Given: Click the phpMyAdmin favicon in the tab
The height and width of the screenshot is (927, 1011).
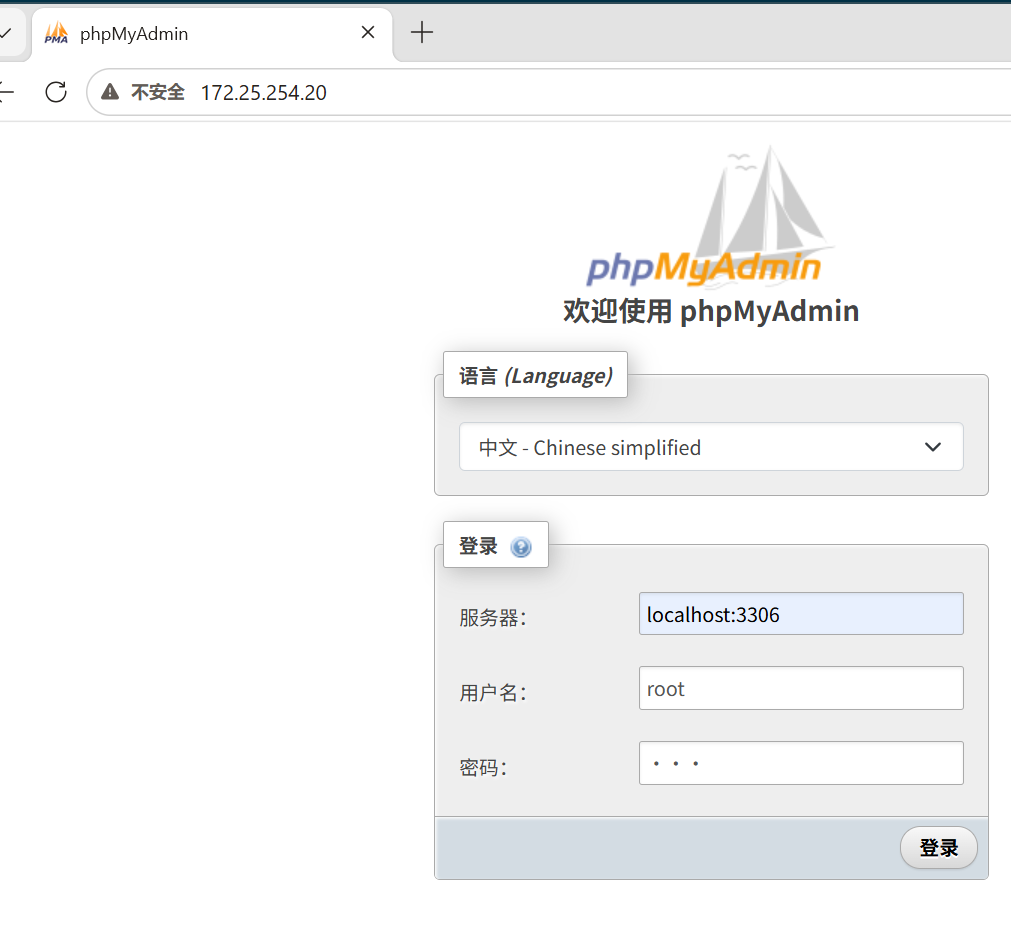Looking at the screenshot, I should pos(56,33).
